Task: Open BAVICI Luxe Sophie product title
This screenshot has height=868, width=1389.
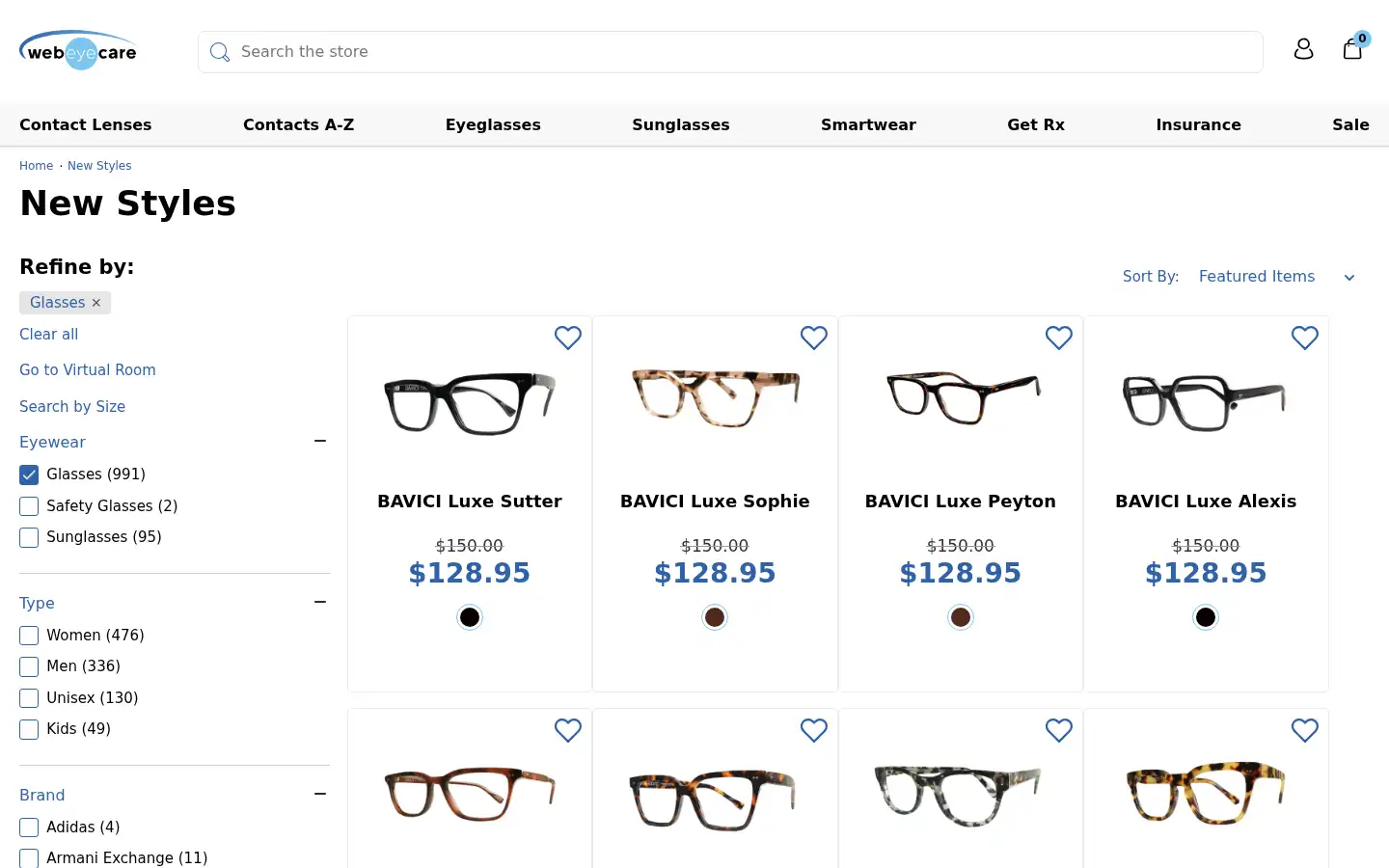Action: (715, 502)
